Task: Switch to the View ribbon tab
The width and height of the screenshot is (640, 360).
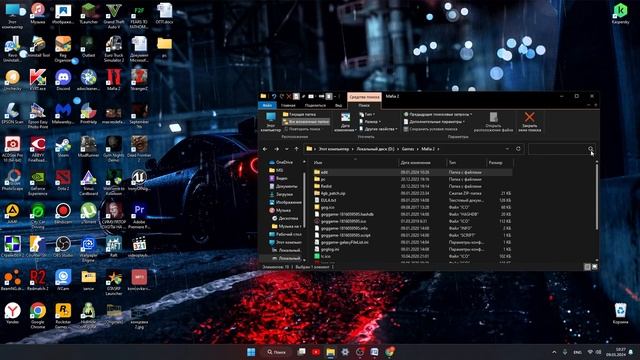Action: (x=338, y=105)
